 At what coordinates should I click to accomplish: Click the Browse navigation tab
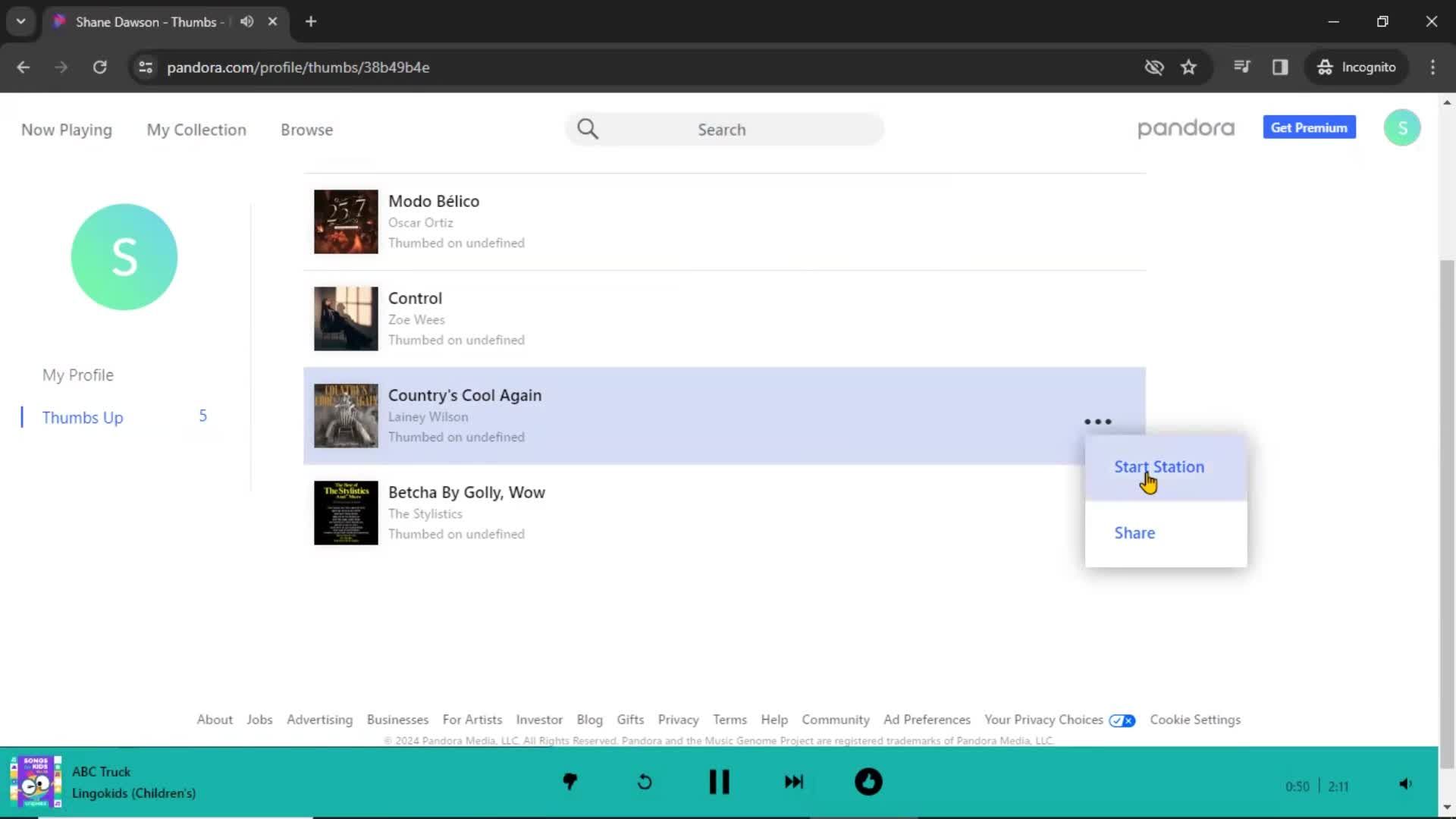pos(306,128)
